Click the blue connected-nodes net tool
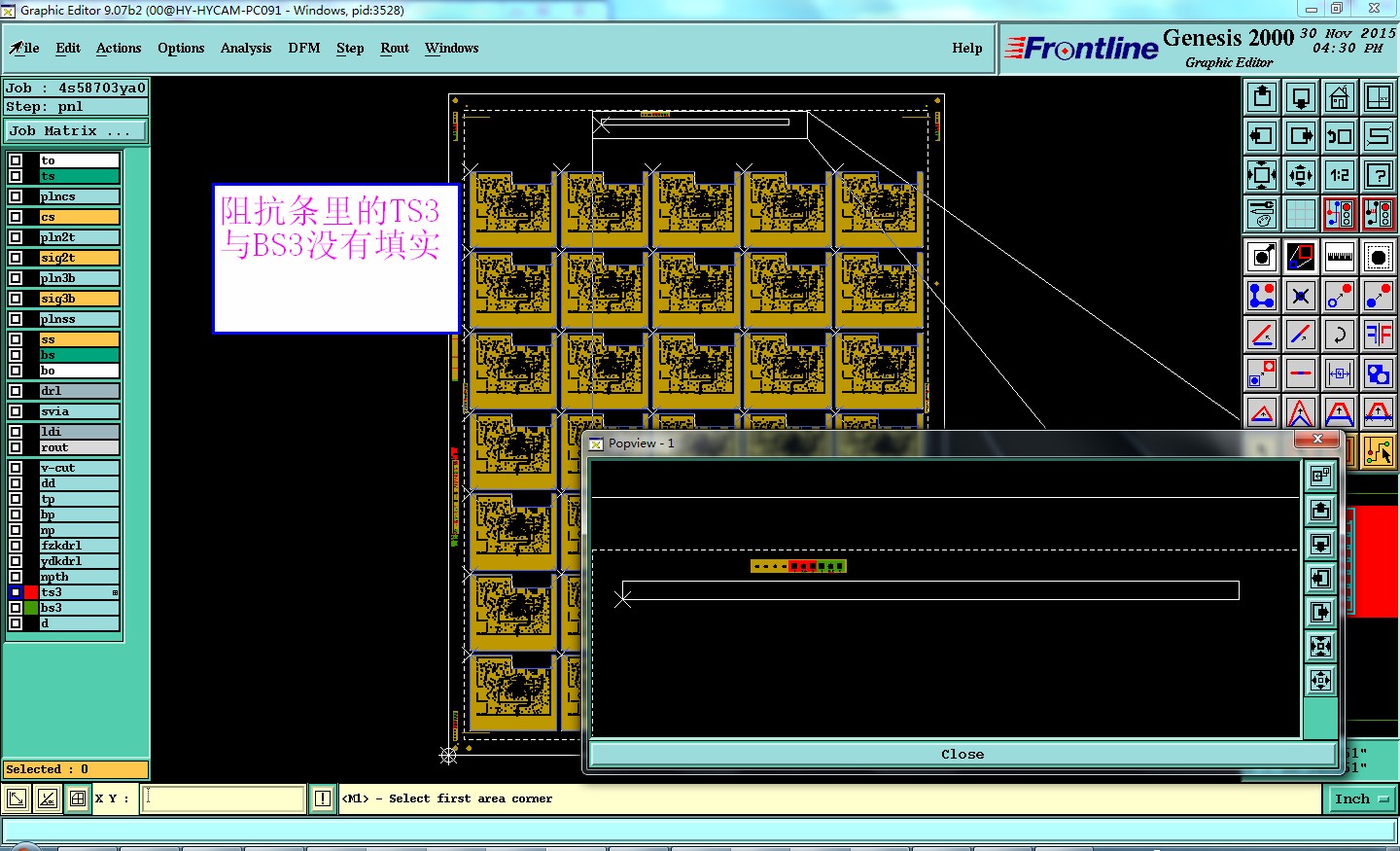Viewport: 1400px width, 851px height. 1262,296
